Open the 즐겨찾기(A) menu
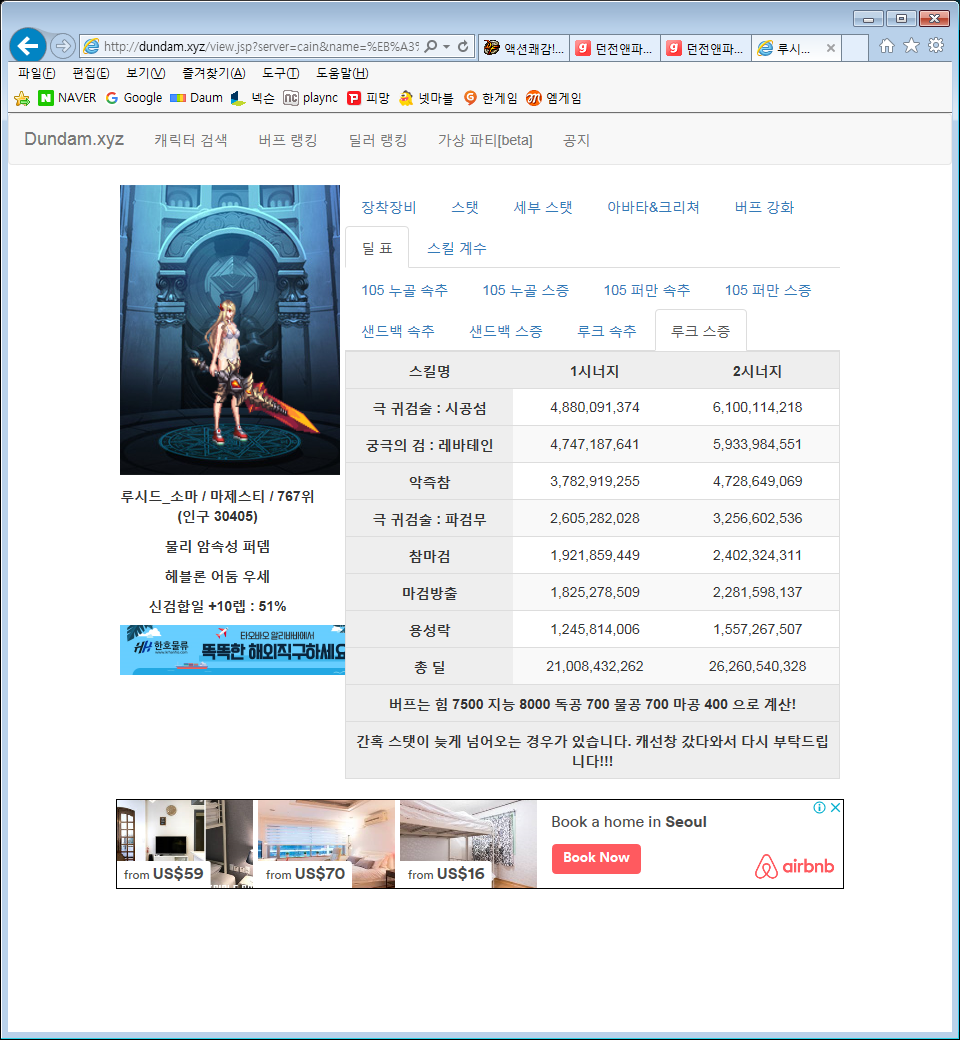960x1040 pixels. [214, 73]
